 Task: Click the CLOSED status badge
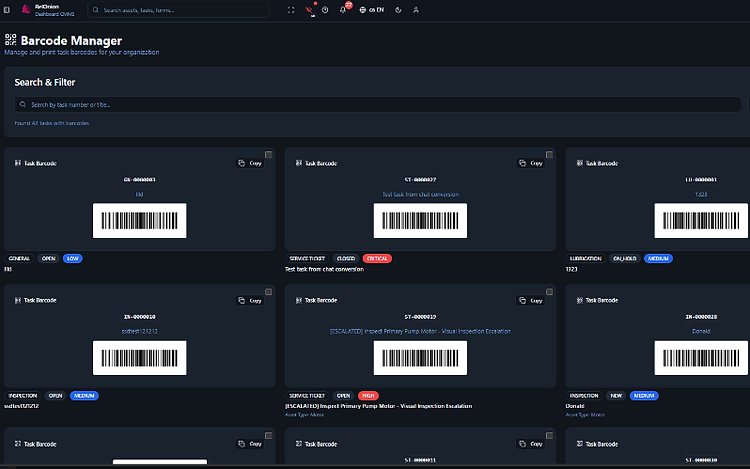346,258
